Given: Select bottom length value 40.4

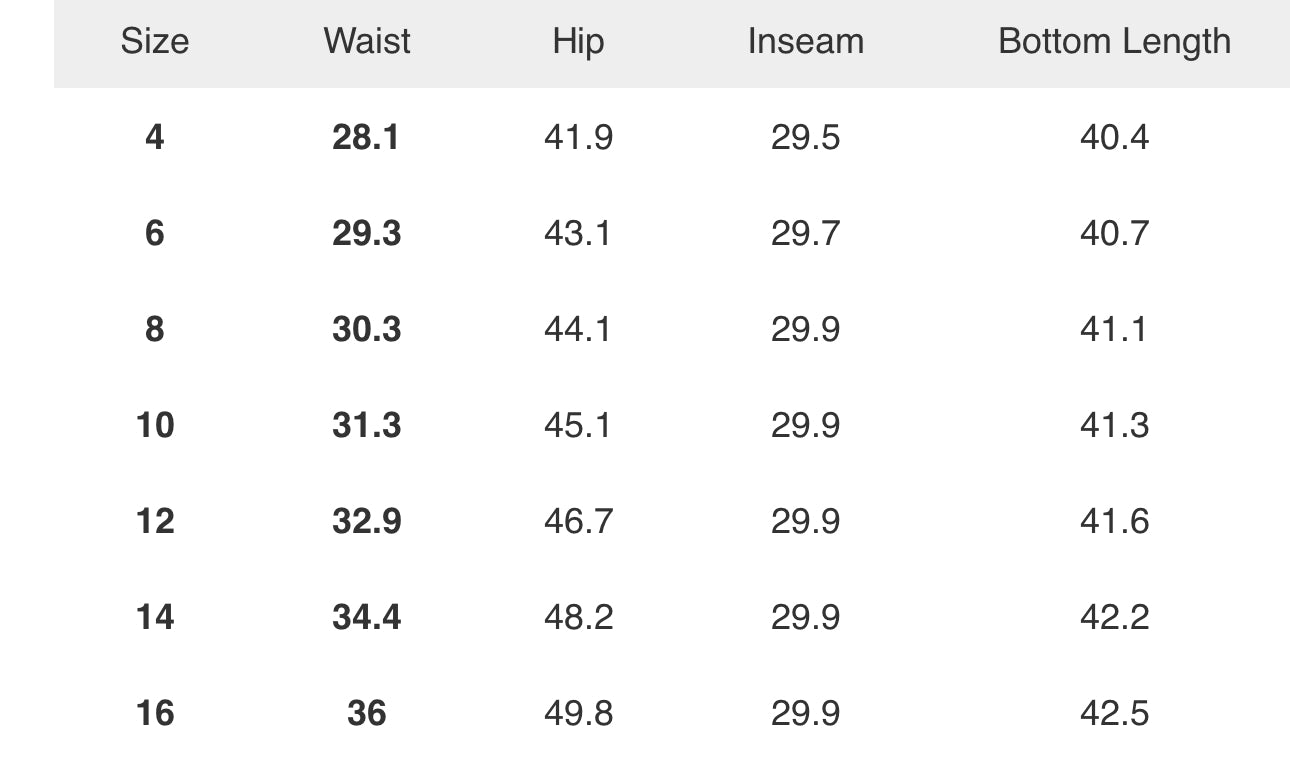Looking at the screenshot, I should click(1114, 137).
